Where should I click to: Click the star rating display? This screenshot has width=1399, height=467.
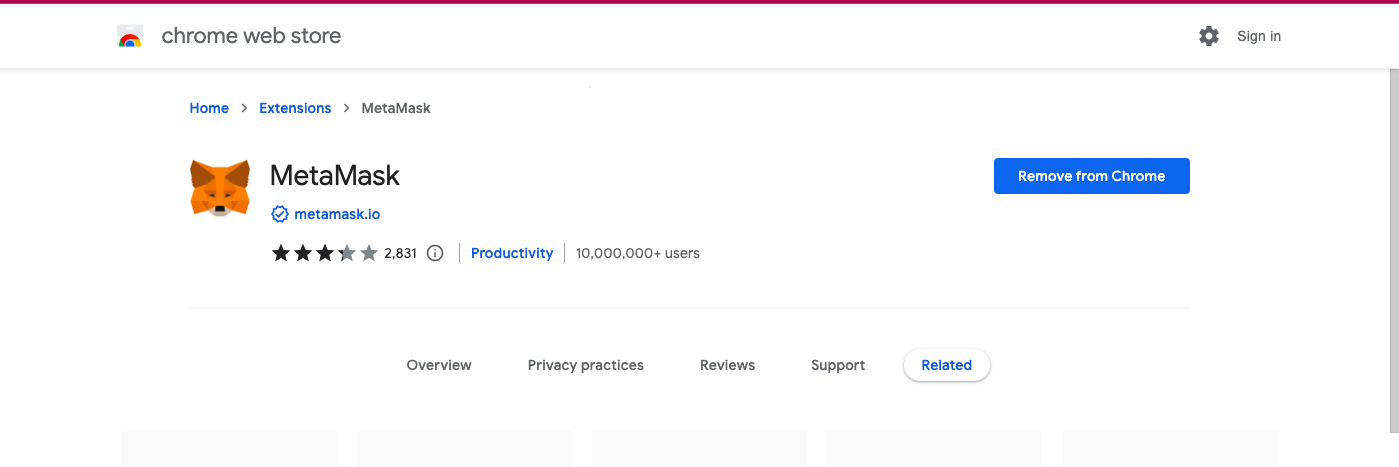click(x=325, y=253)
